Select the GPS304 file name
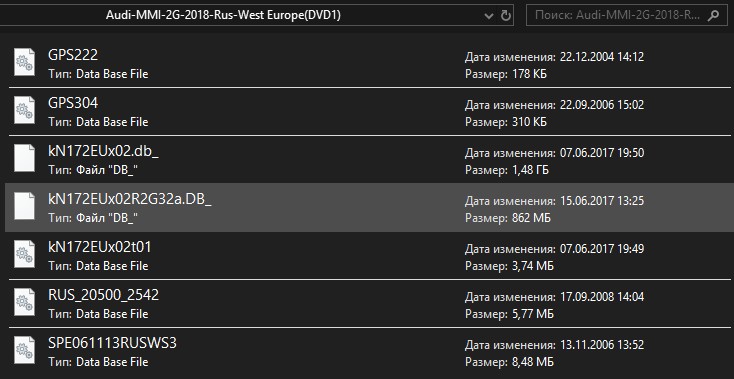The height and width of the screenshot is (379, 734). coord(73,103)
